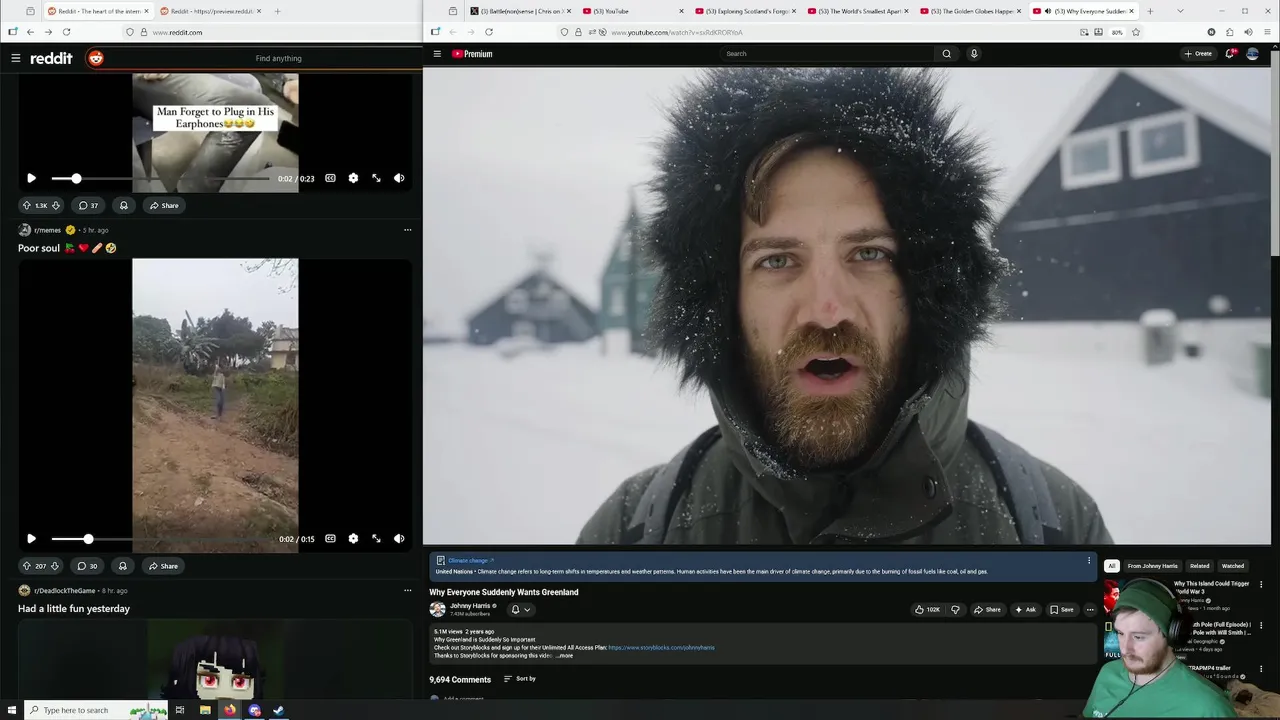Image resolution: width=1280 pixels, height=720 pixels.
Task: Open options menu for DeadlockTheGame post
Action: pos(407,591)
